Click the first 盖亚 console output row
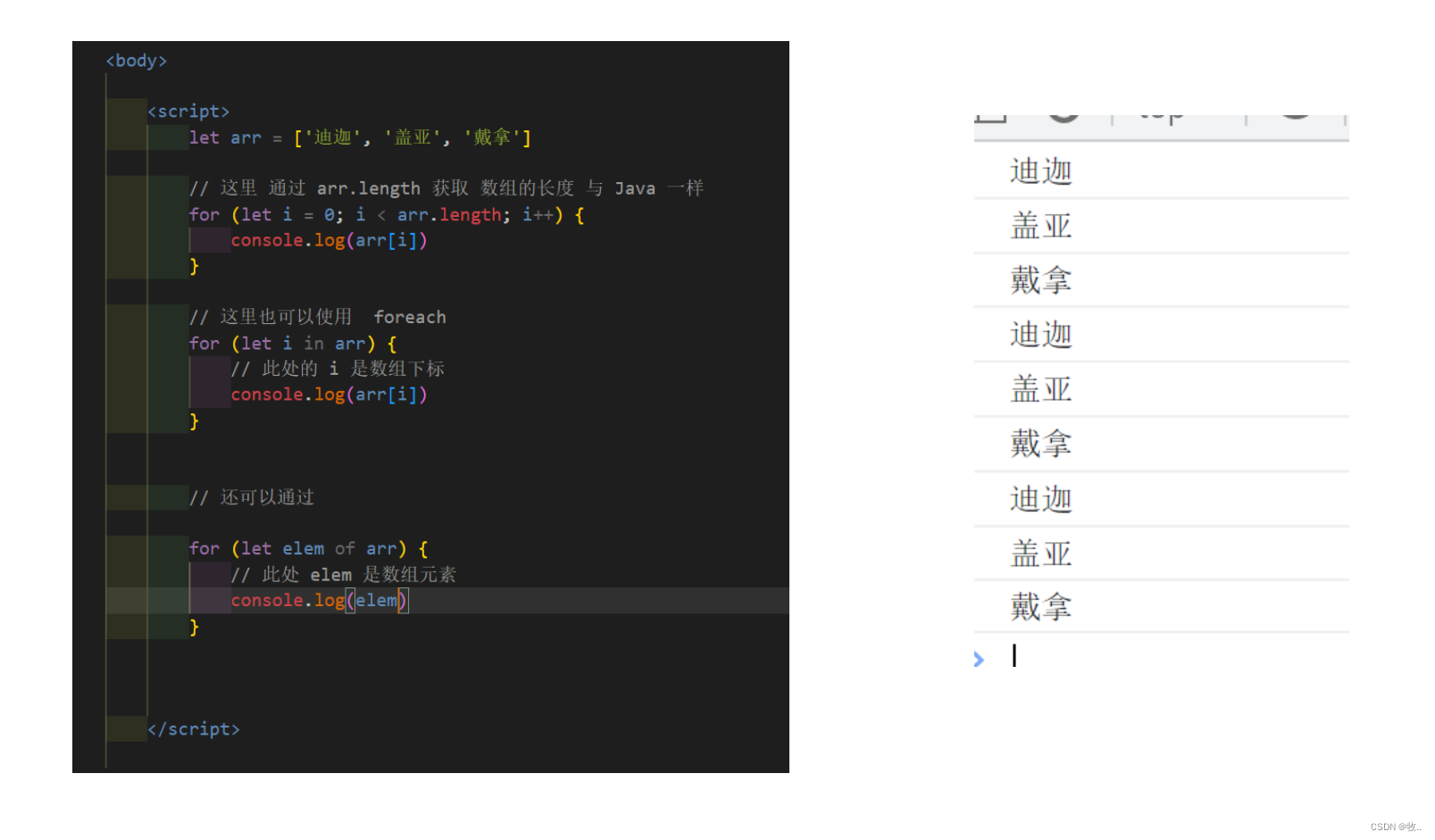Image resolution: width=1435 pixels, height=840 pixels. [1161, 226]
